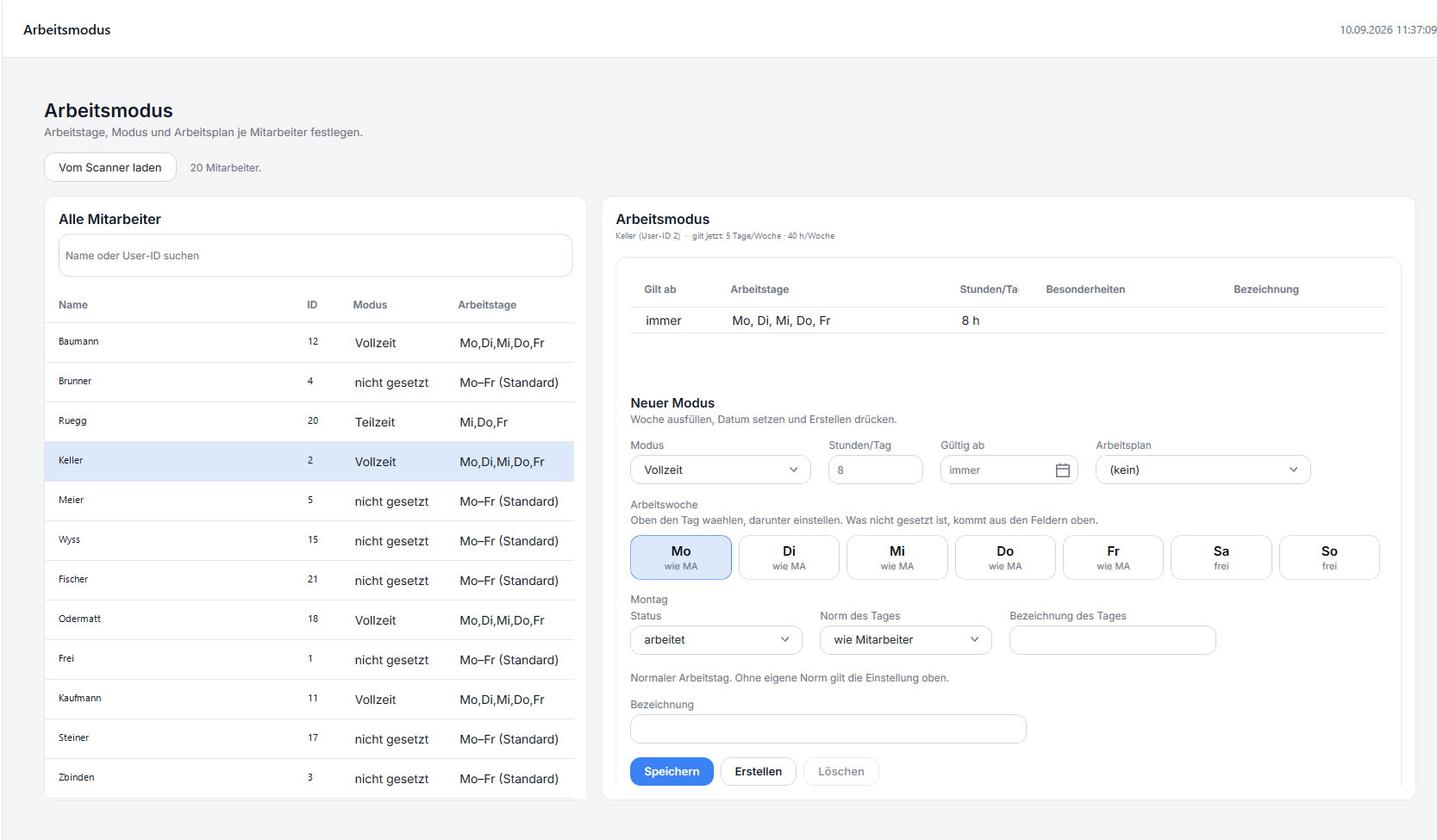
Task: Click the Bezeichnung text field above Speichern
Action: coord(828,729)
